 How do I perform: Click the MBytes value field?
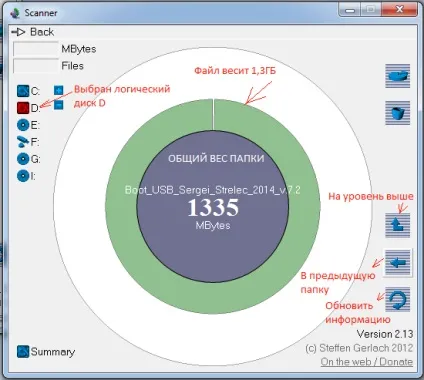point(36,49)
